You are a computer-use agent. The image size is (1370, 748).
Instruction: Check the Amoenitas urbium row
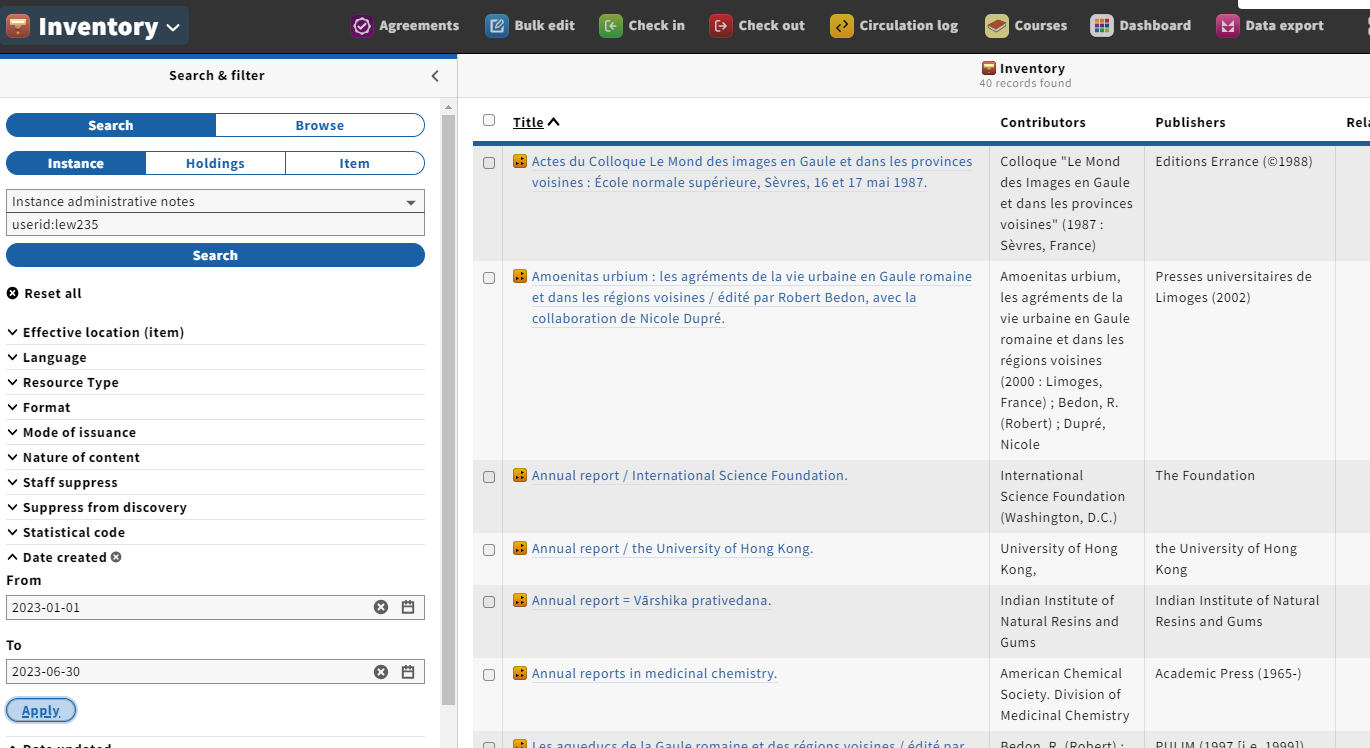489,278
